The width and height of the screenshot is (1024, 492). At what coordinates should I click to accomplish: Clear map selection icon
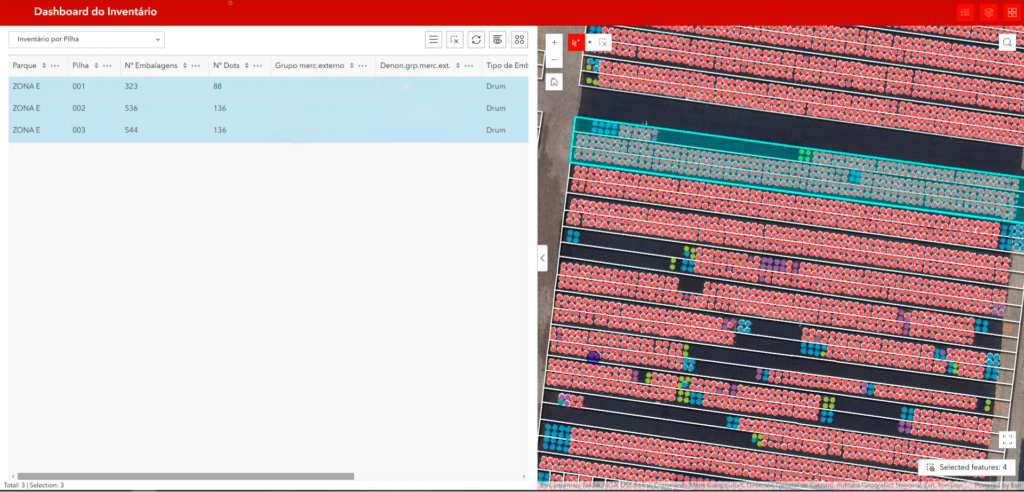[603, 42]
